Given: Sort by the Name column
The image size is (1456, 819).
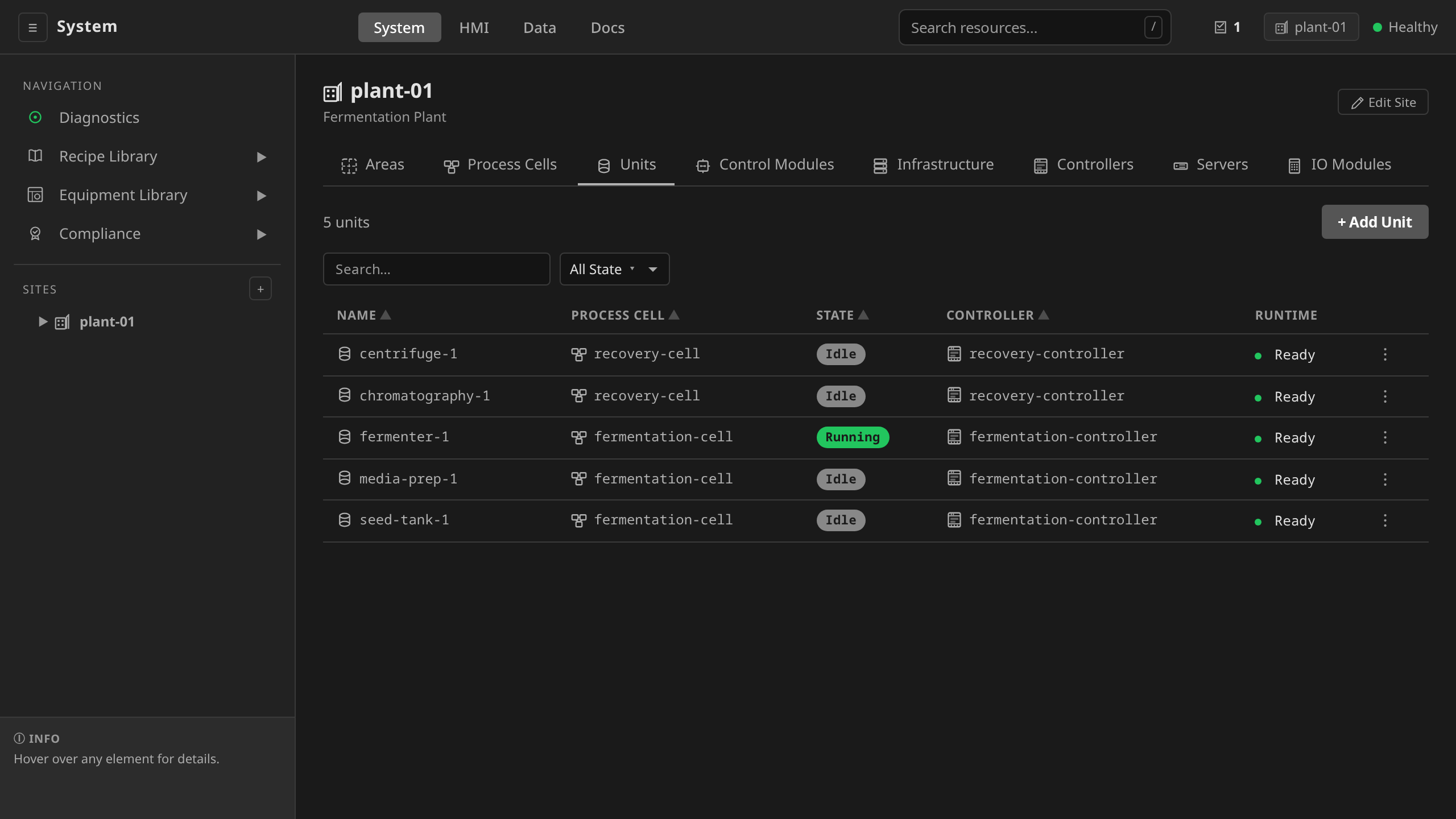Looking at the screenshot, I should [x=363, y=315].
